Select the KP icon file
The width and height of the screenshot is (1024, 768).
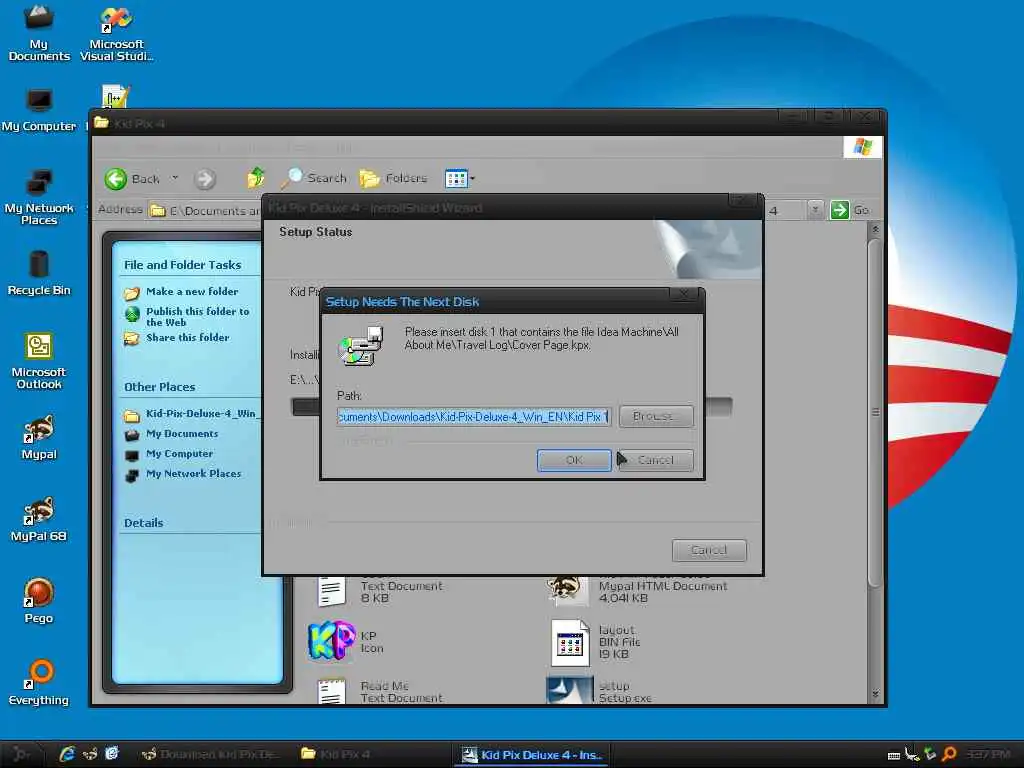pyautogui.click(x=332, y=641)
